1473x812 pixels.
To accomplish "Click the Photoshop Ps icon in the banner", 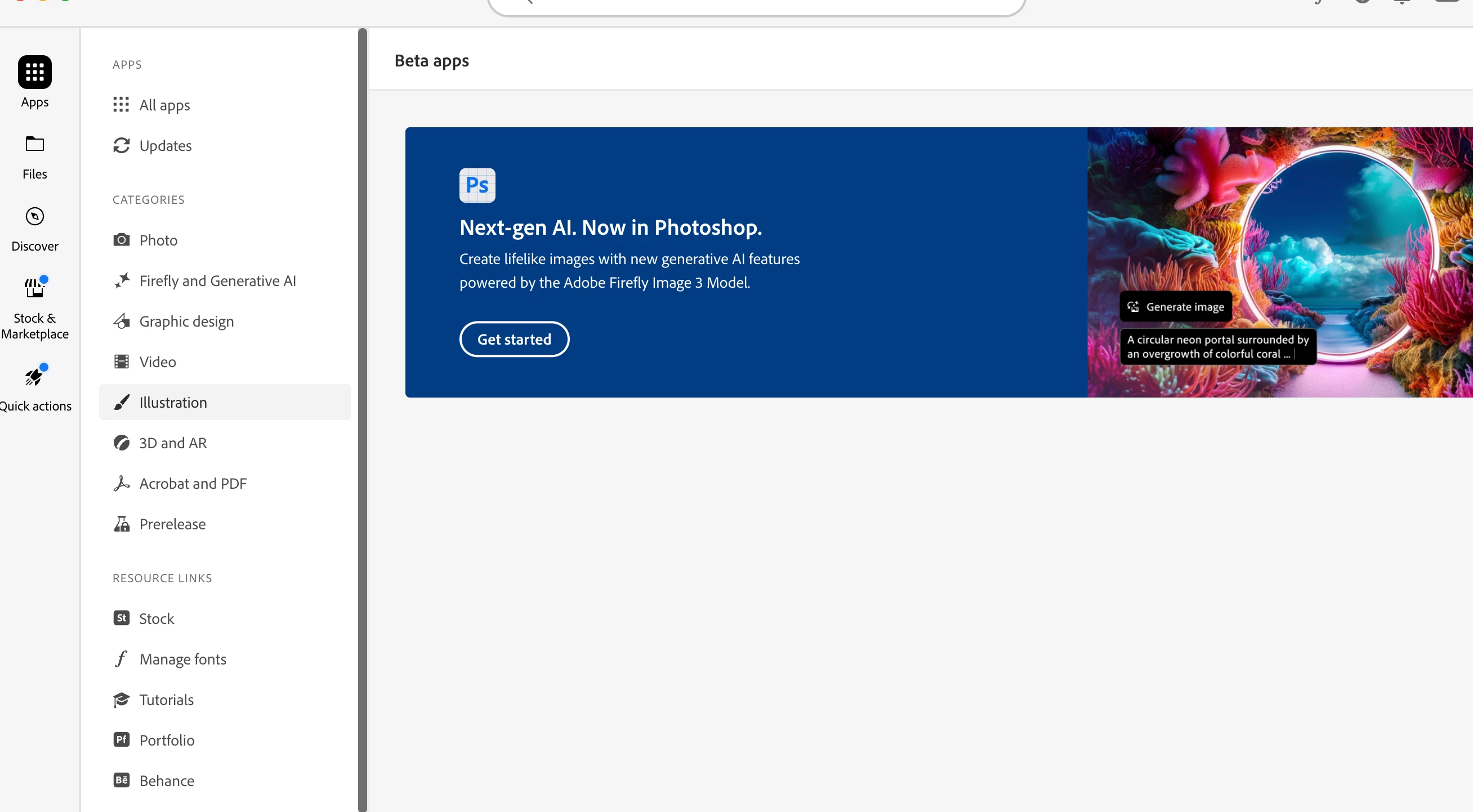I will click(x=477, y=185).
